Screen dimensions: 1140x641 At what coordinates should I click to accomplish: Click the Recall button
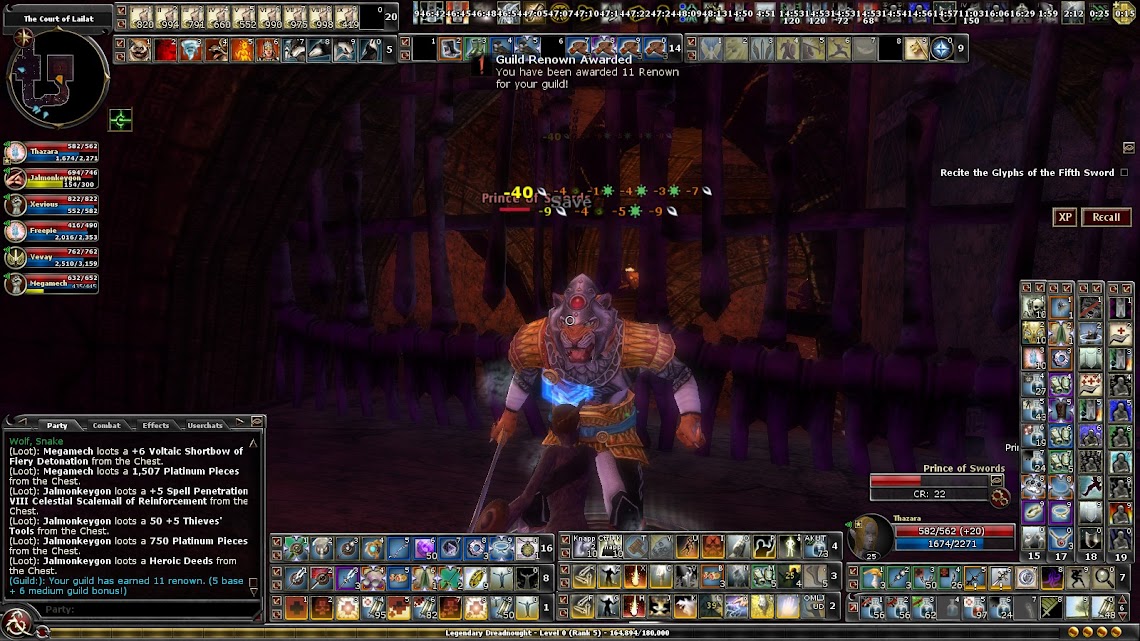coord(1106,217)
